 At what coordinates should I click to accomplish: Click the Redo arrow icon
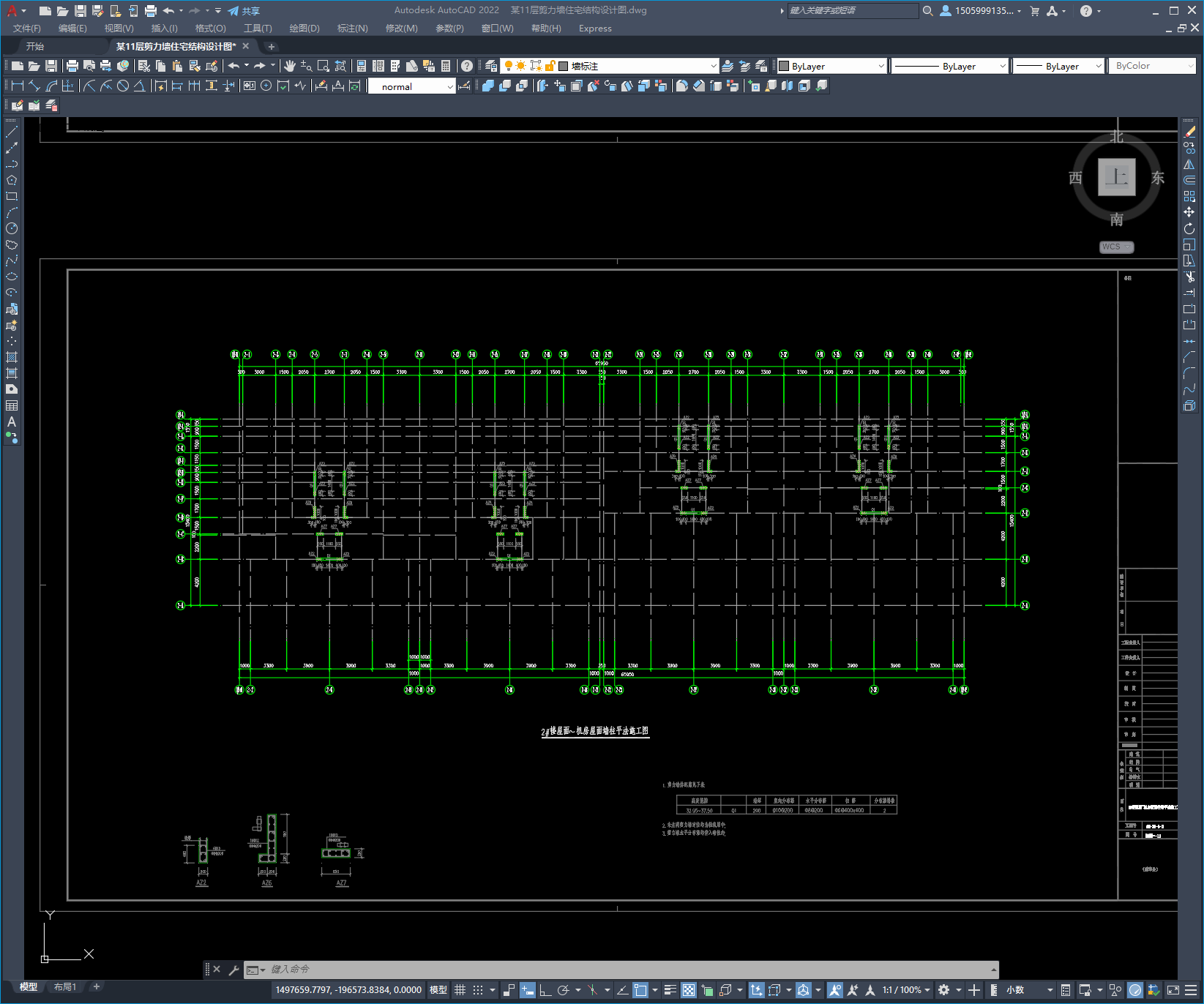[x=260, y=66]
